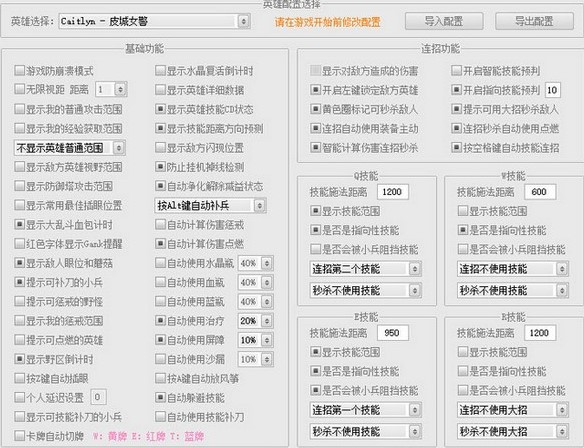Enable 显示可技能补刀的小兵 checkbox

click(19, 417)
